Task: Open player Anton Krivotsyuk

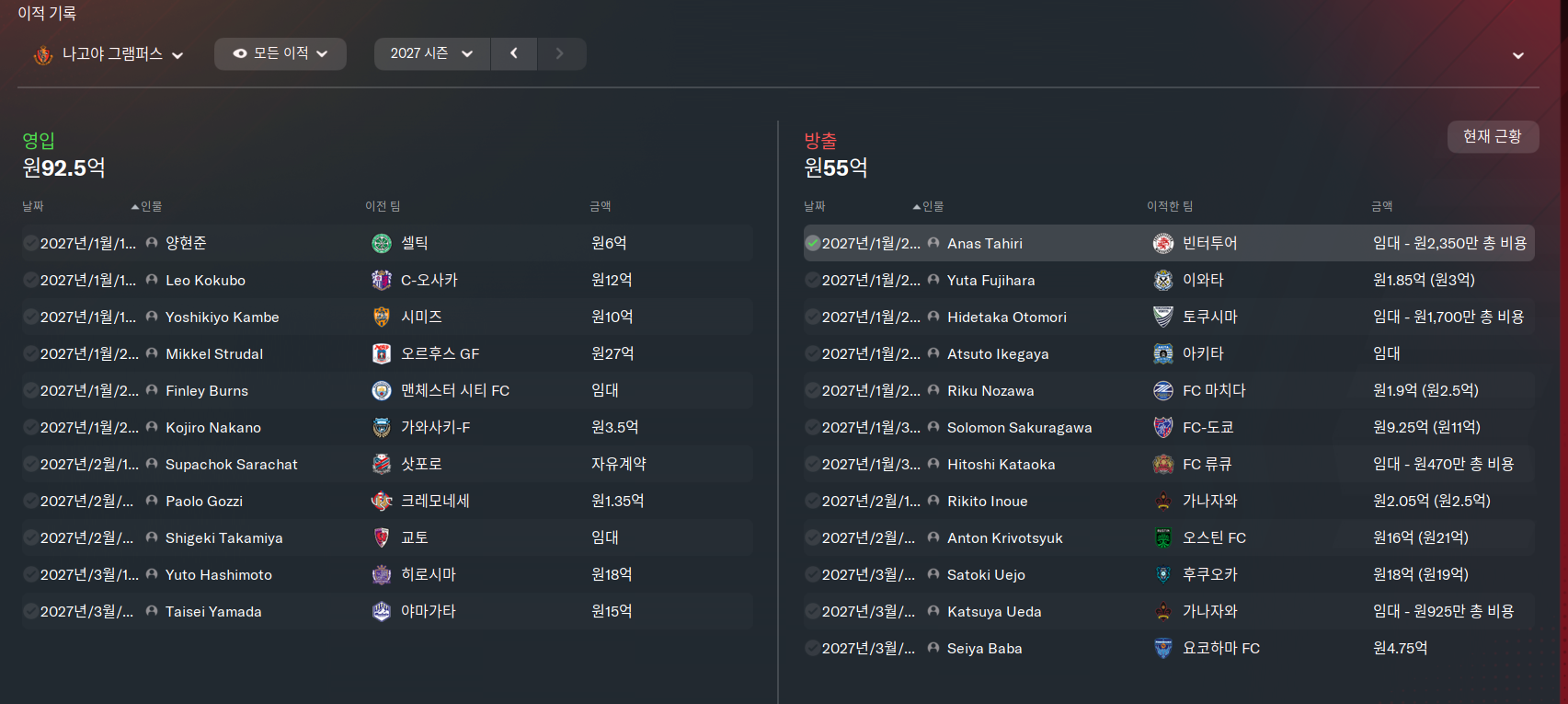Action: (1005, 537)
